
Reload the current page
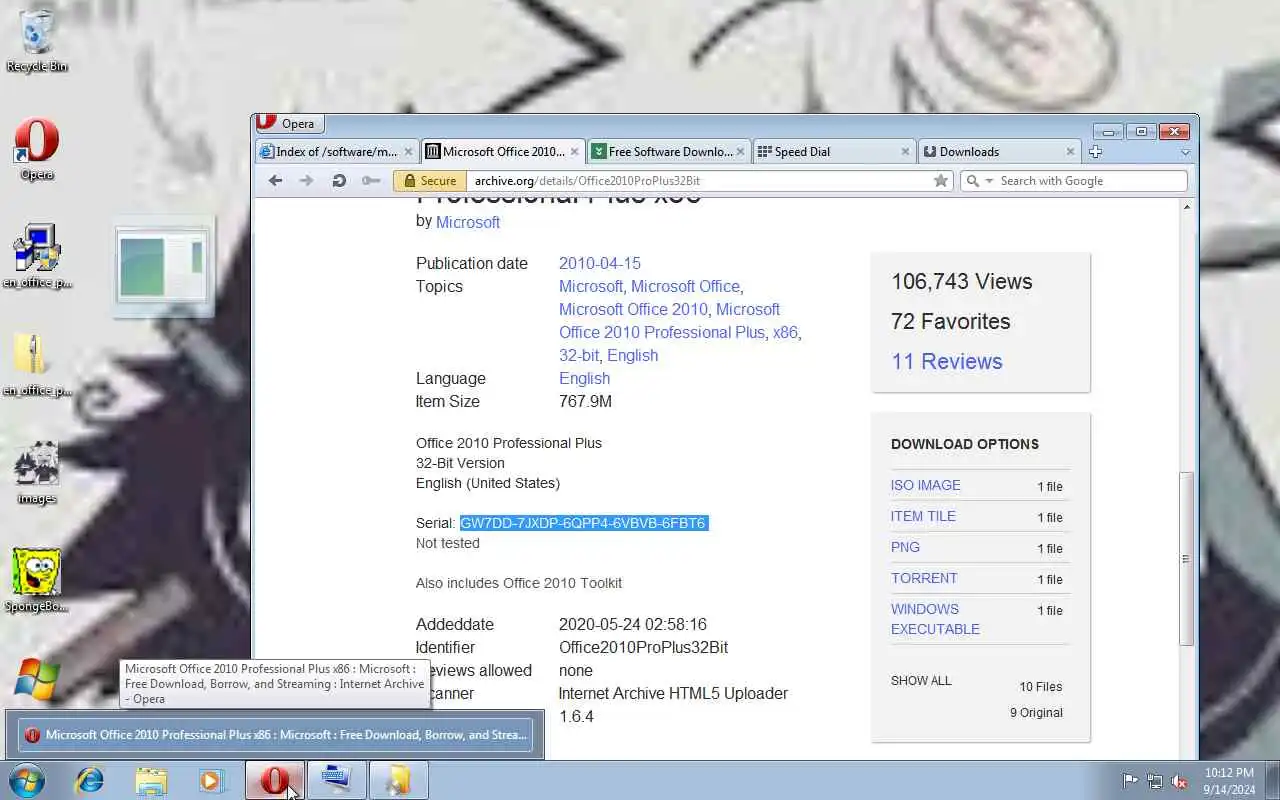pyautogui.click(x=339, y=180)
